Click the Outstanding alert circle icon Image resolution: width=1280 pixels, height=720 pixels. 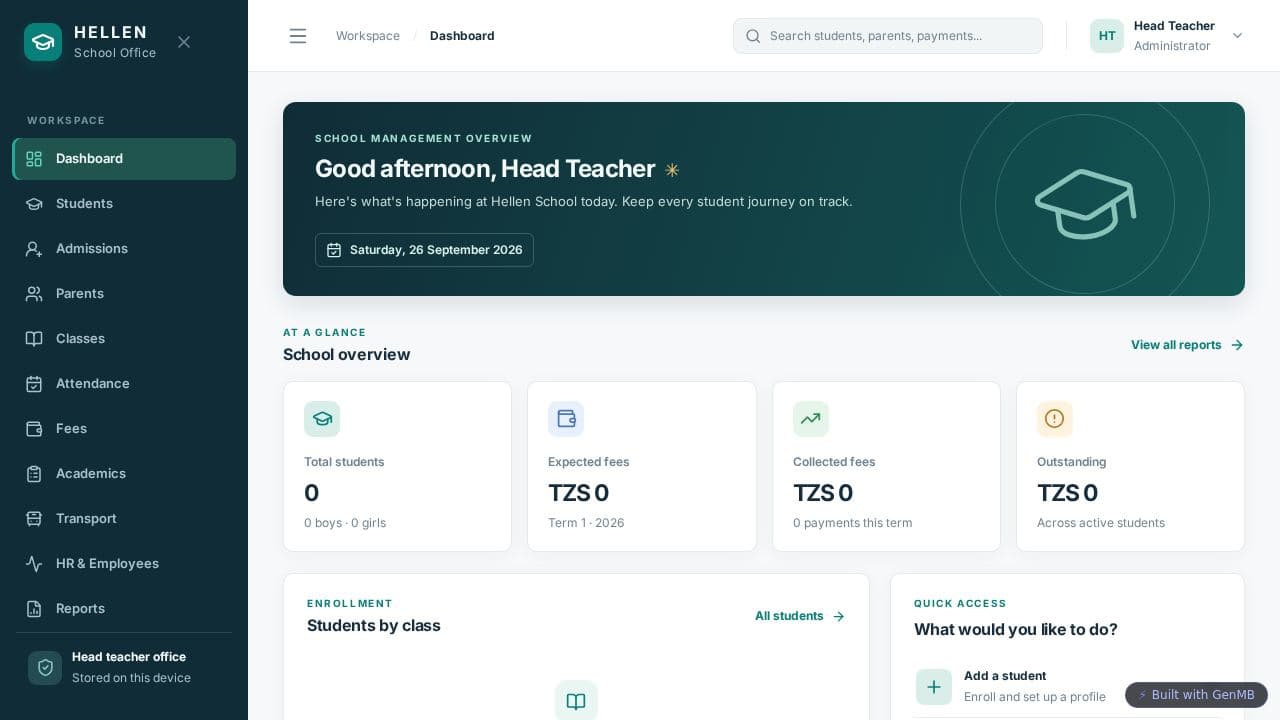tap(1055, 419)
